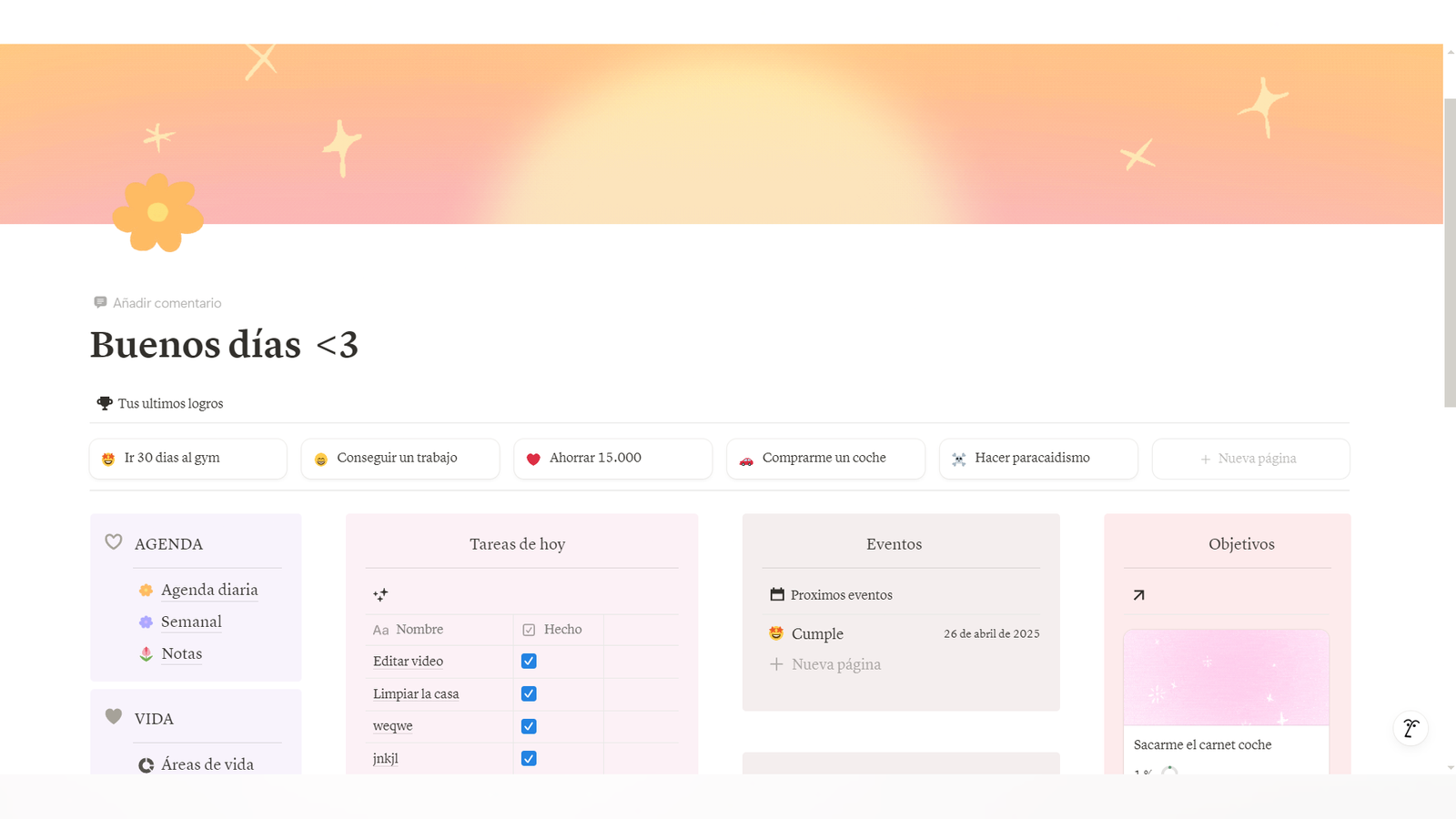Open the Hecho column header menu
1456x819 pixels.
pyautogui.click(x=562, y=630)
